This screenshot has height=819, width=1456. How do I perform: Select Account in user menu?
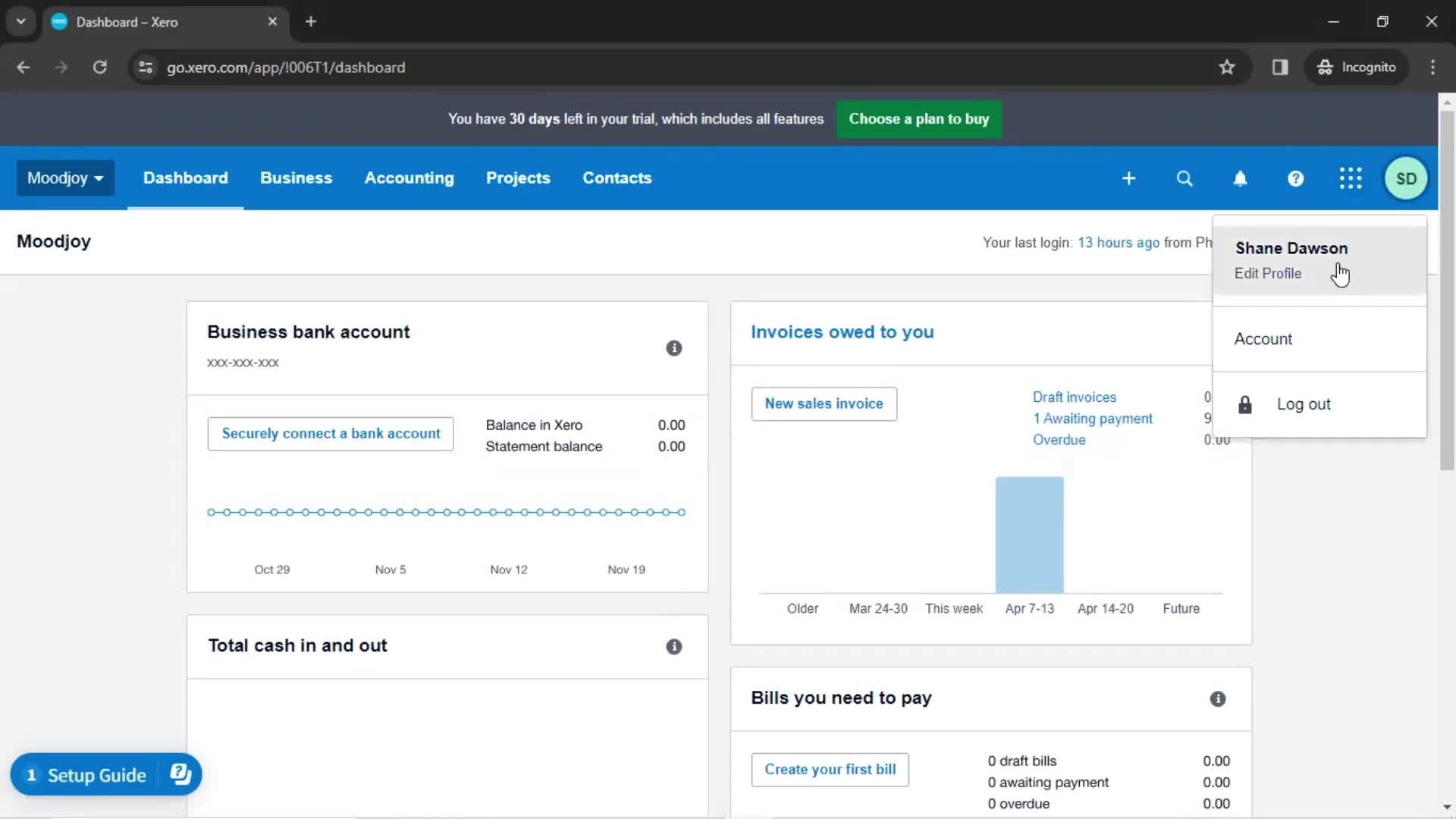coord(1319,339)
